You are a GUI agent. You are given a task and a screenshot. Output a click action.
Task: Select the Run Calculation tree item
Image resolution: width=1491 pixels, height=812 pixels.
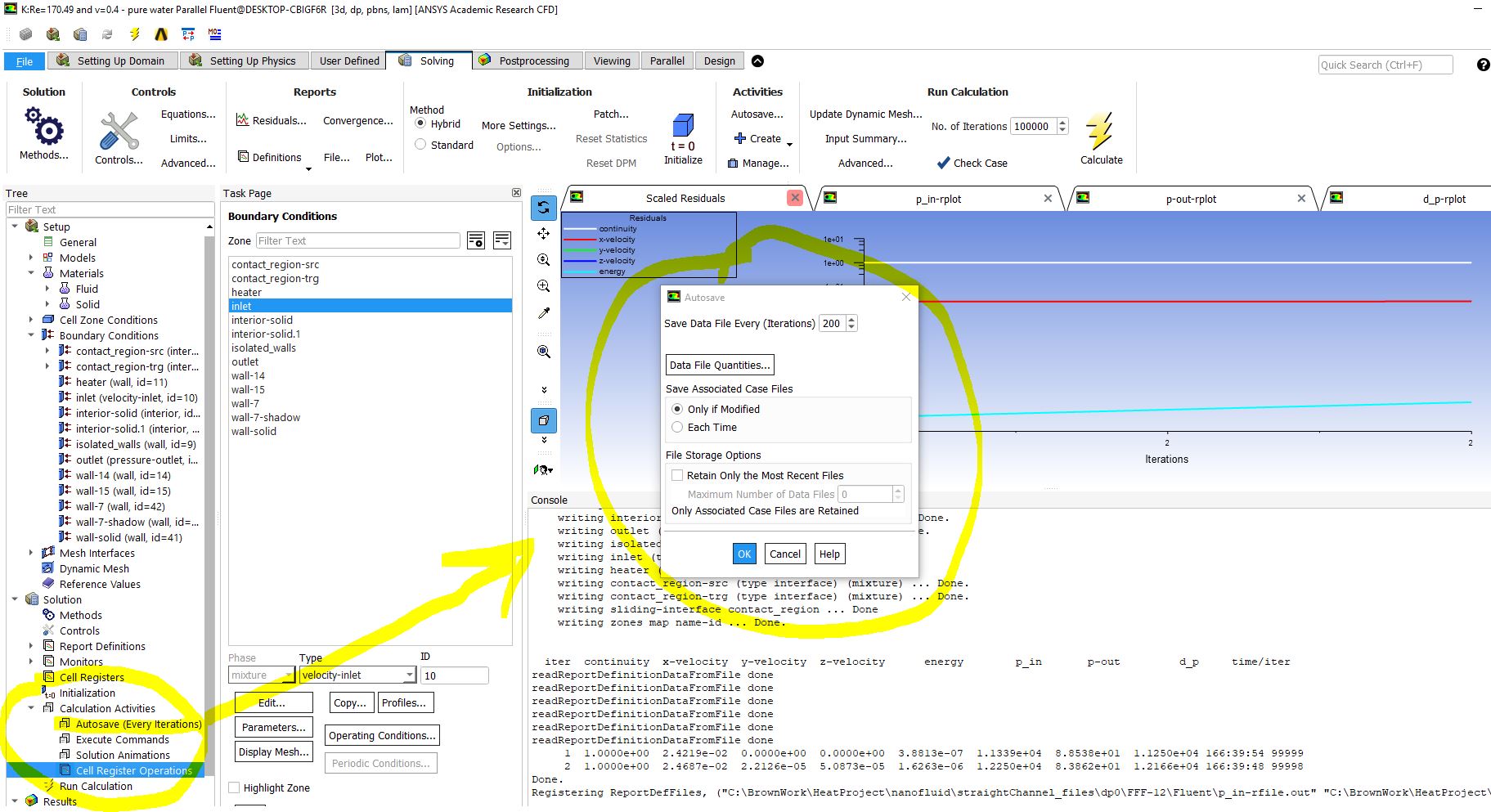click(x=96, y=786)
